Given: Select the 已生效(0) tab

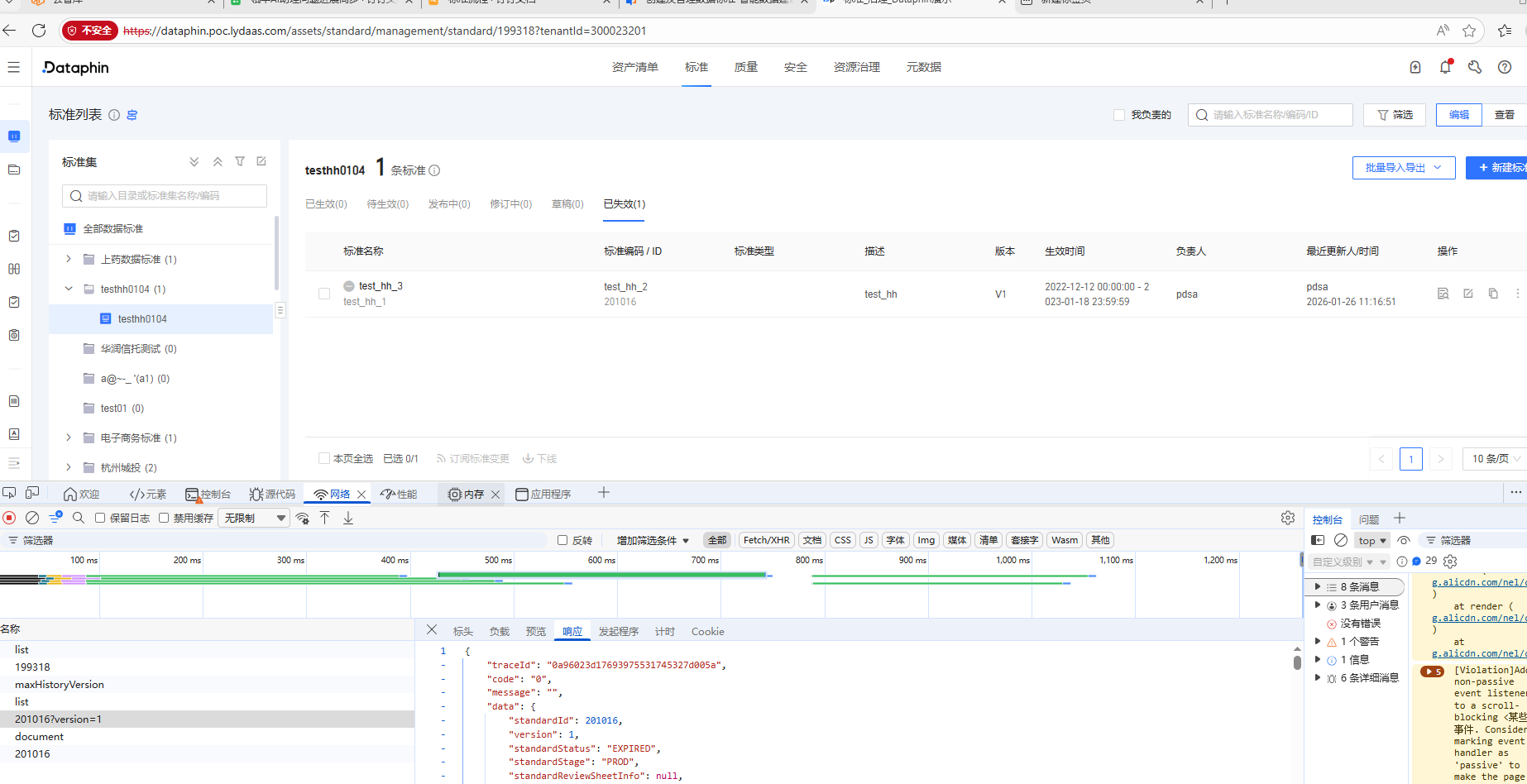Looking at the screenshot, I should pyautogui.click(x=326, y=204).
